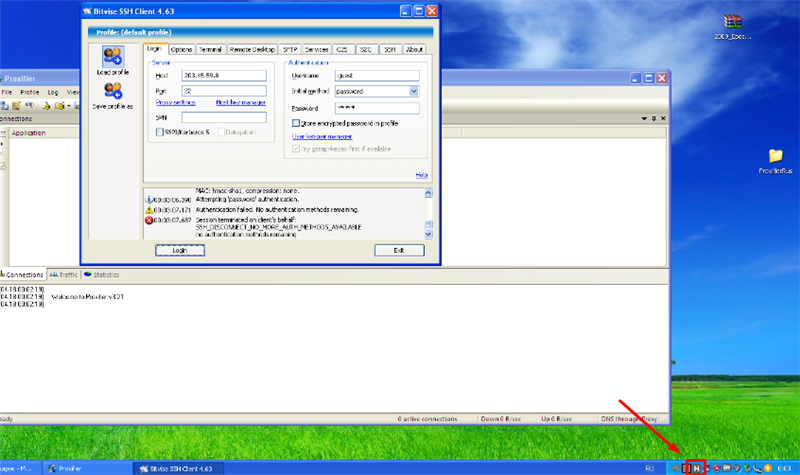Click the blue info icon in SSH log
This screenshot has height=475, width=800.
tap(149, 200)
